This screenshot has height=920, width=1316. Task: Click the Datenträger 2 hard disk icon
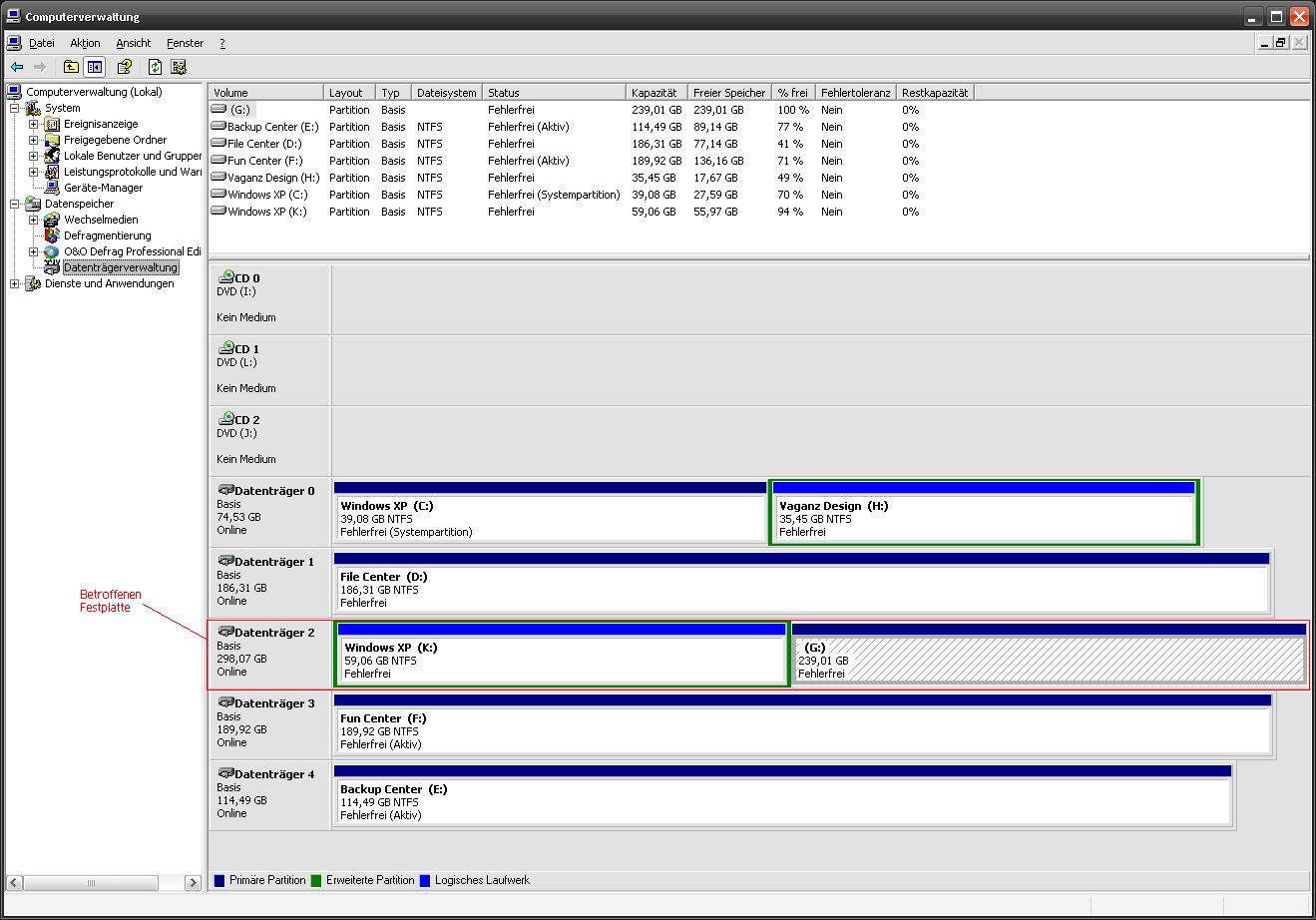coord(225,633)
